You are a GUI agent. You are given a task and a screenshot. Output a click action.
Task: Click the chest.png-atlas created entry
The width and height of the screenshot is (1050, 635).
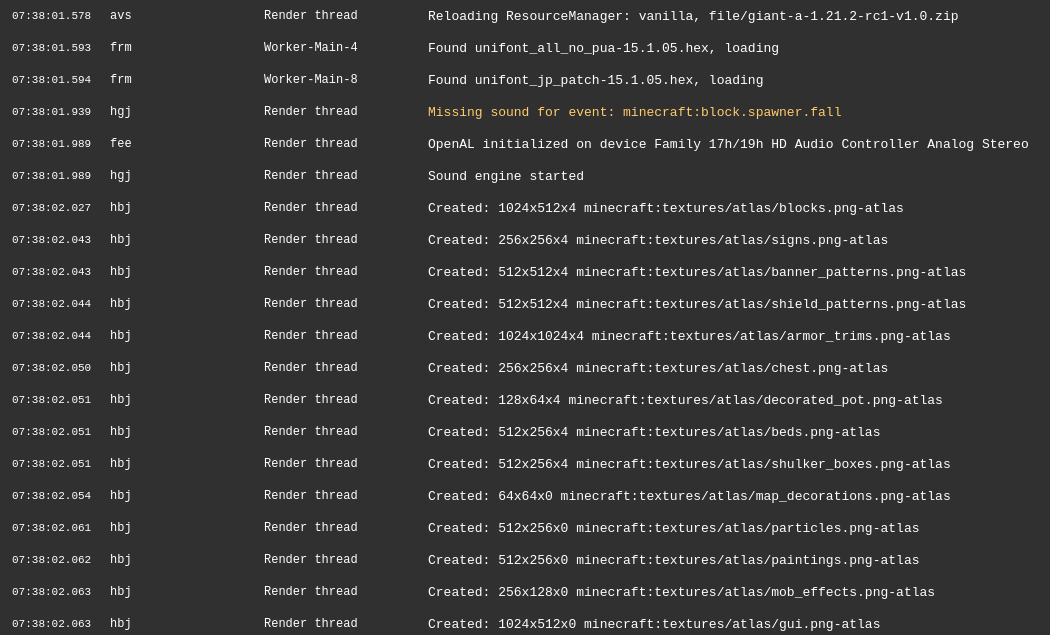click(x=657, y=368)
